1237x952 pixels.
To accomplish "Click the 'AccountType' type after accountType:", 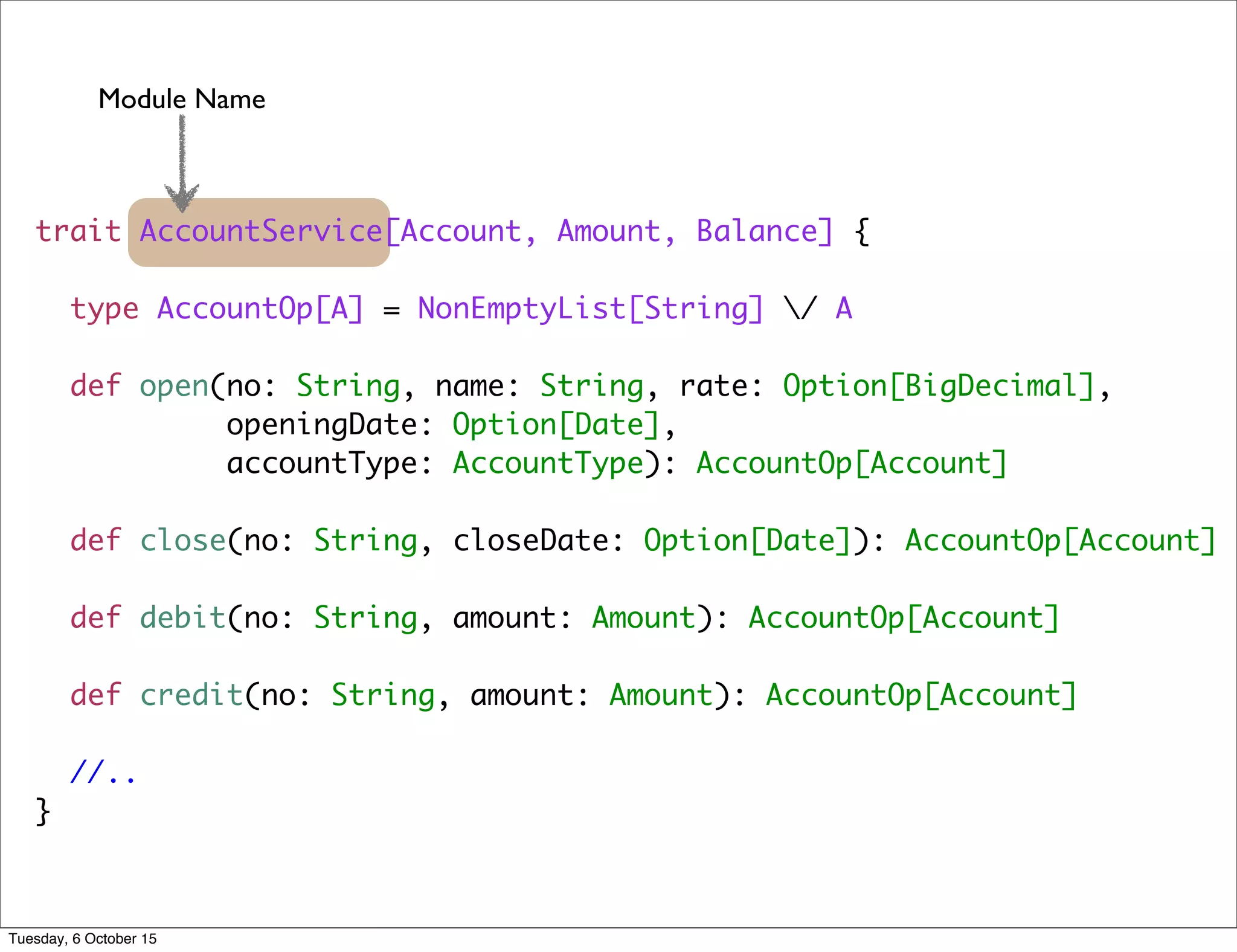I will point(549,464).
